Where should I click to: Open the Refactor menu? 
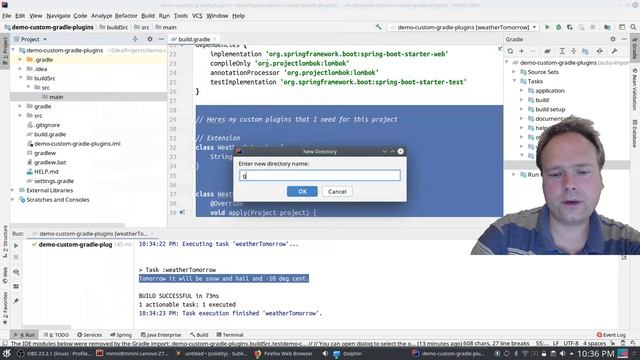coord(126,16)
